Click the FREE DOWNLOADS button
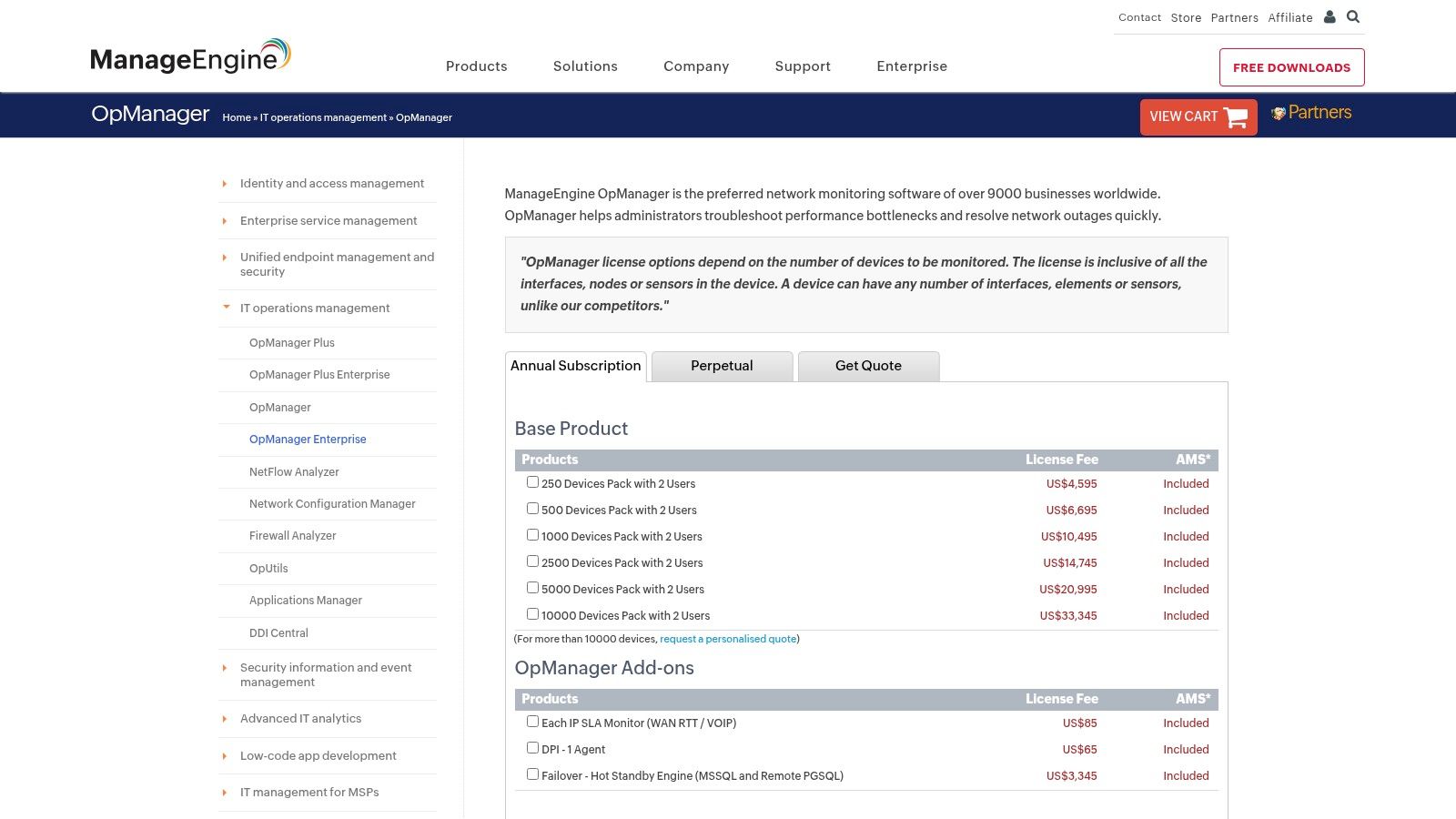This screenshot has height=819, width=1456. point(1291,66)
